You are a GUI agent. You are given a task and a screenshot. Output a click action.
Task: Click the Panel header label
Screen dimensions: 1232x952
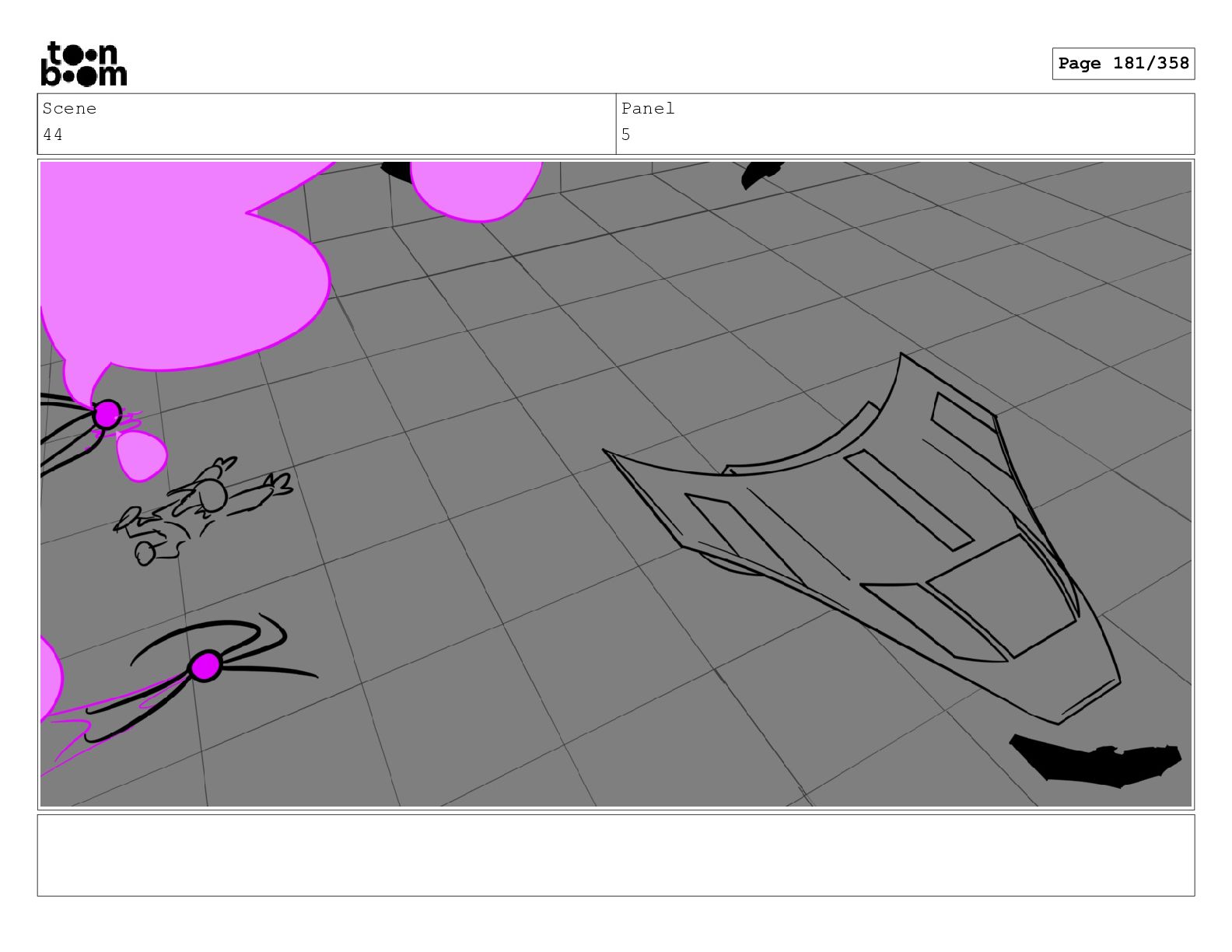[x=648, y=109]
